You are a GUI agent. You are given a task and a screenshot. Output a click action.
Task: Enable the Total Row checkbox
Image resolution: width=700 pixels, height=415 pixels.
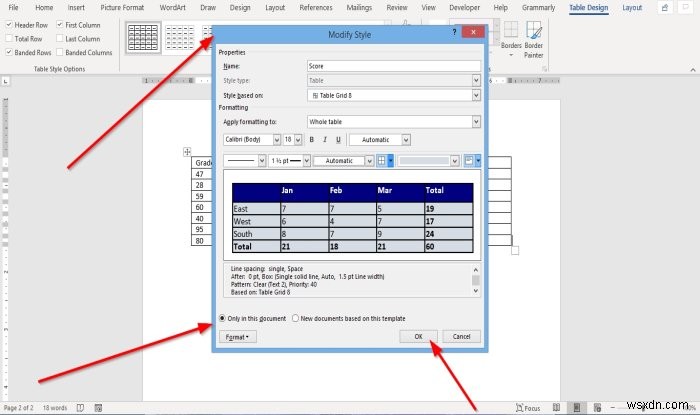point(9,38)
